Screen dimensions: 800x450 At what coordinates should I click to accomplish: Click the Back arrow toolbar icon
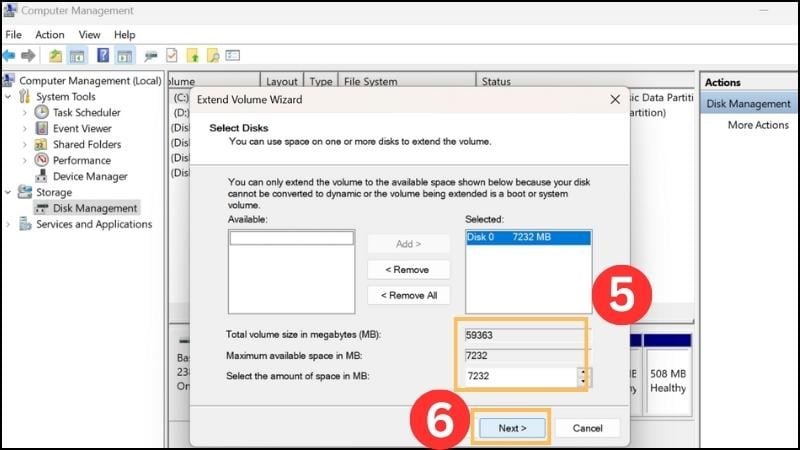coord(9,56)
